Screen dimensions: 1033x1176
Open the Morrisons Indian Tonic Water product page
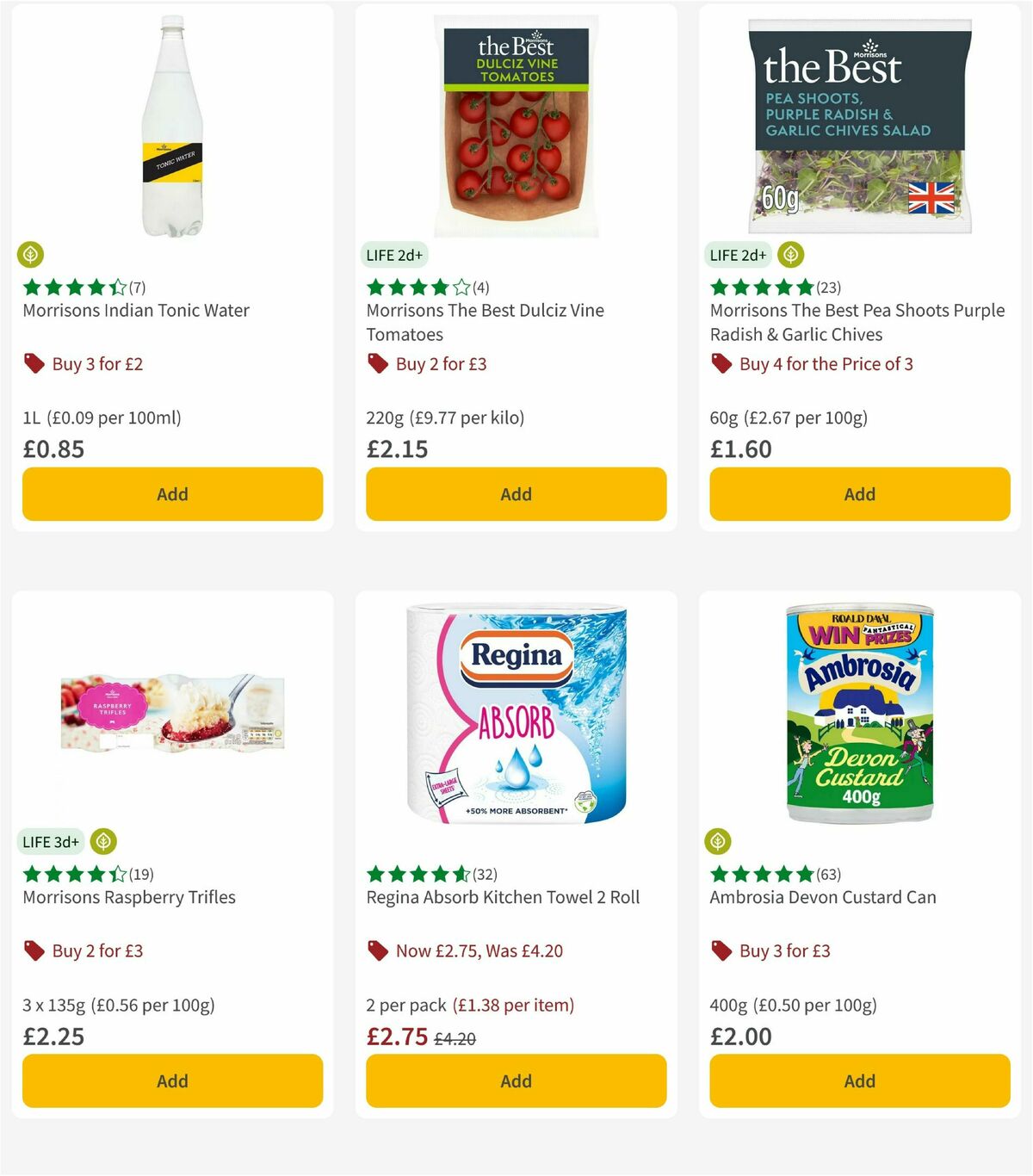(135, 310)
